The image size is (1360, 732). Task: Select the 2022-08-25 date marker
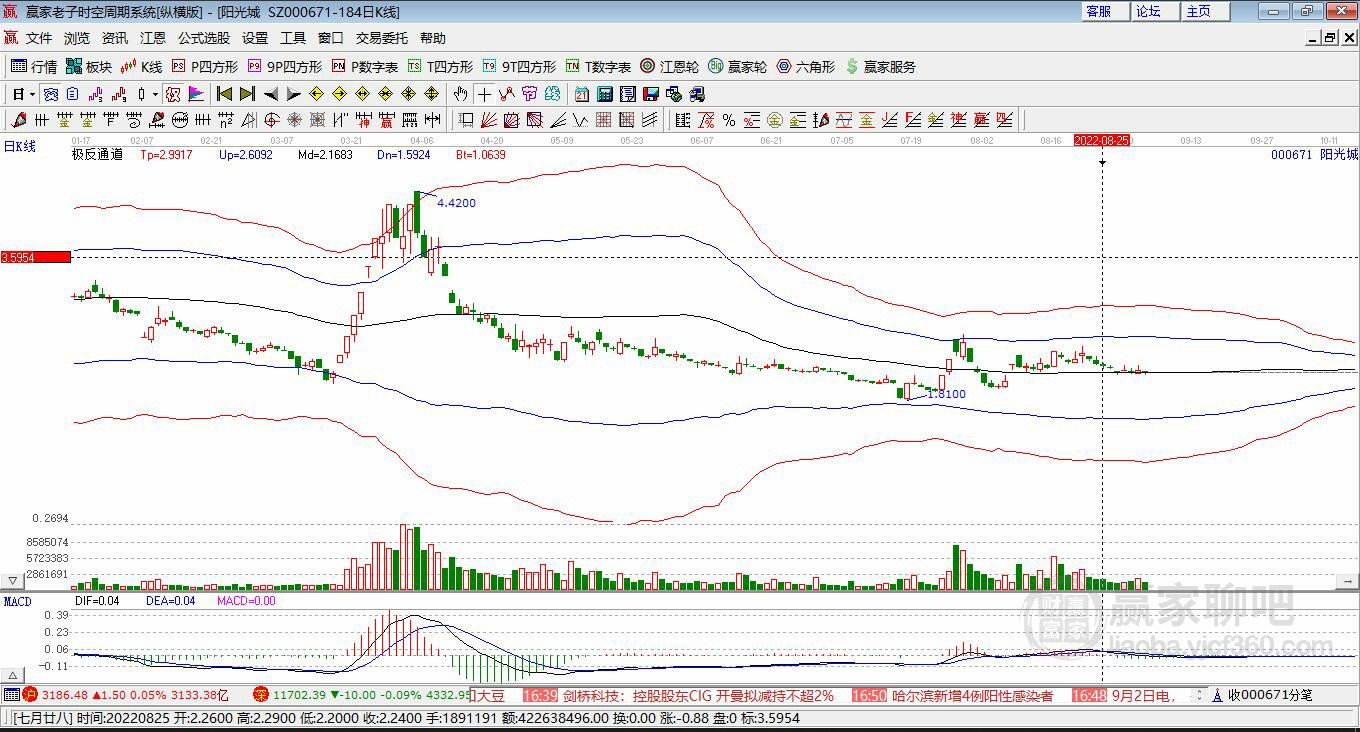(x=1102, y=141)
